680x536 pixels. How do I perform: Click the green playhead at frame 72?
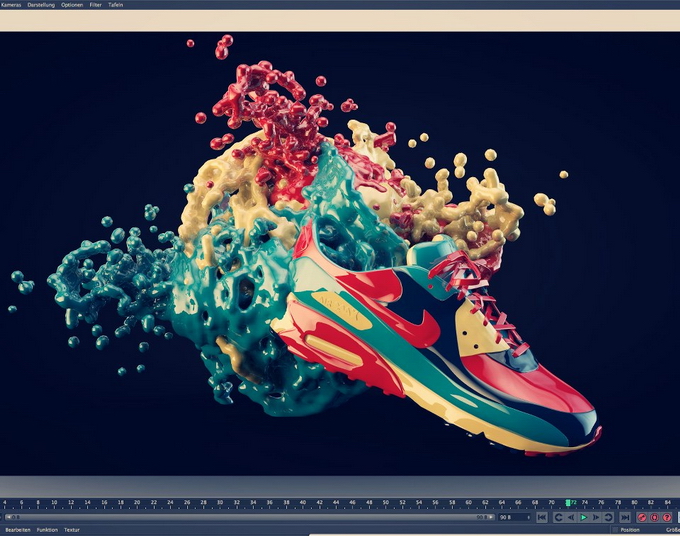(x=568, y=503)
